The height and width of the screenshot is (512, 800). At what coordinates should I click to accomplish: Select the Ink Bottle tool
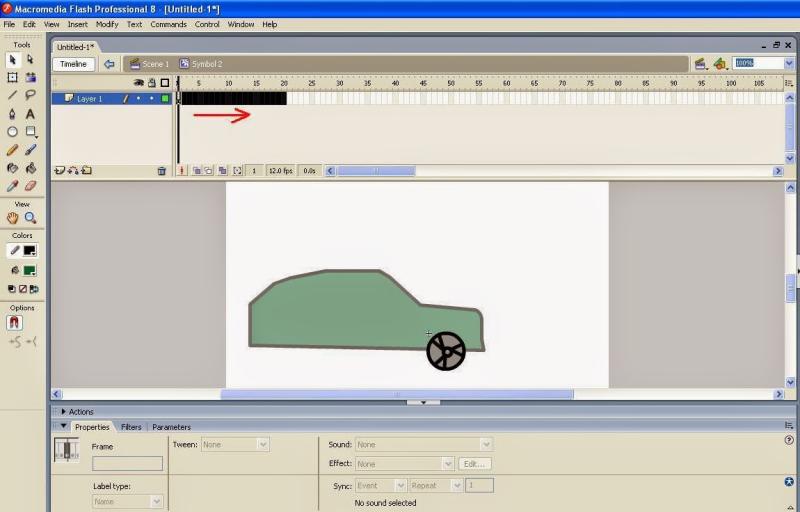coord(13,168)
